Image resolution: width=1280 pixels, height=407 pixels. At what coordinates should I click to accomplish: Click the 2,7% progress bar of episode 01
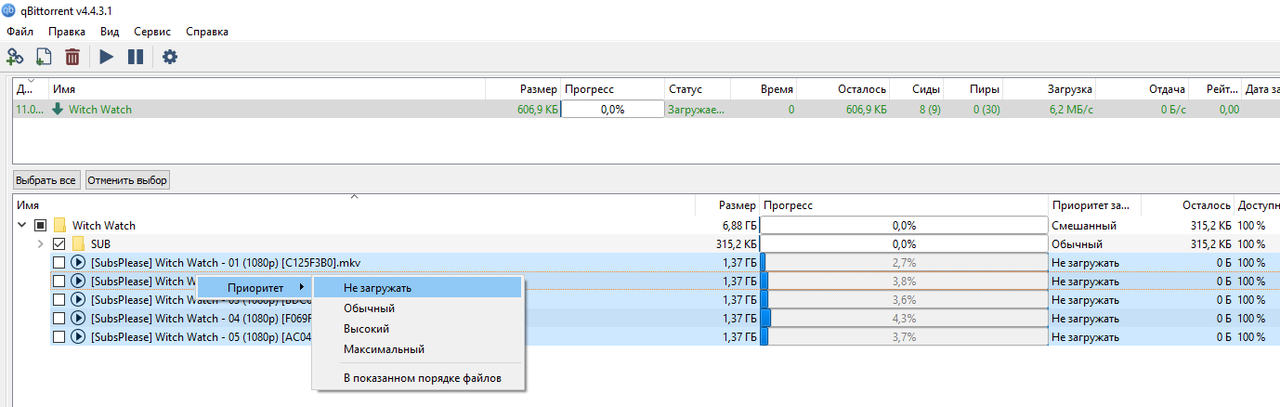coord(904,262)
